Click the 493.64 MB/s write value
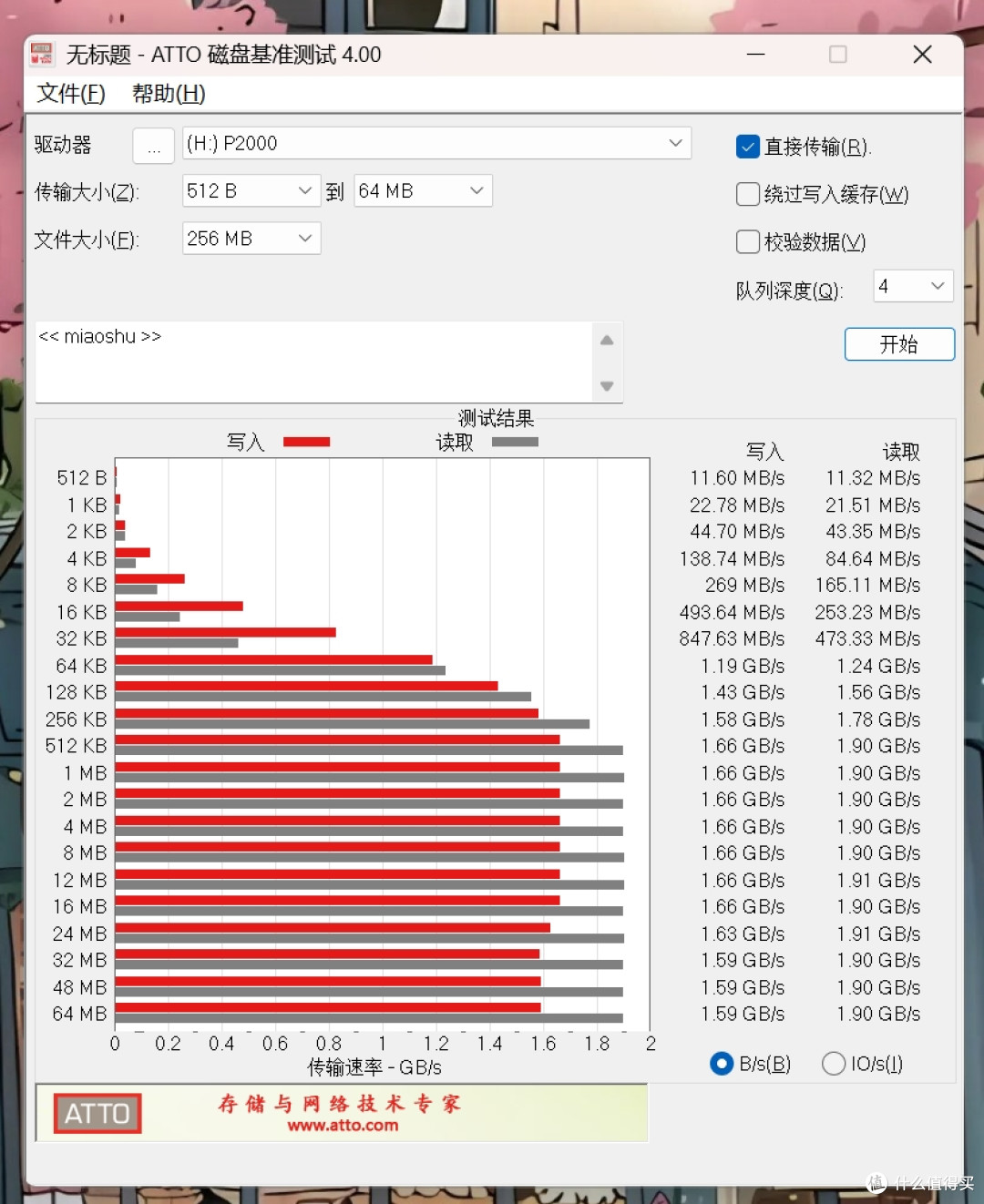 (x=732, y=612)
